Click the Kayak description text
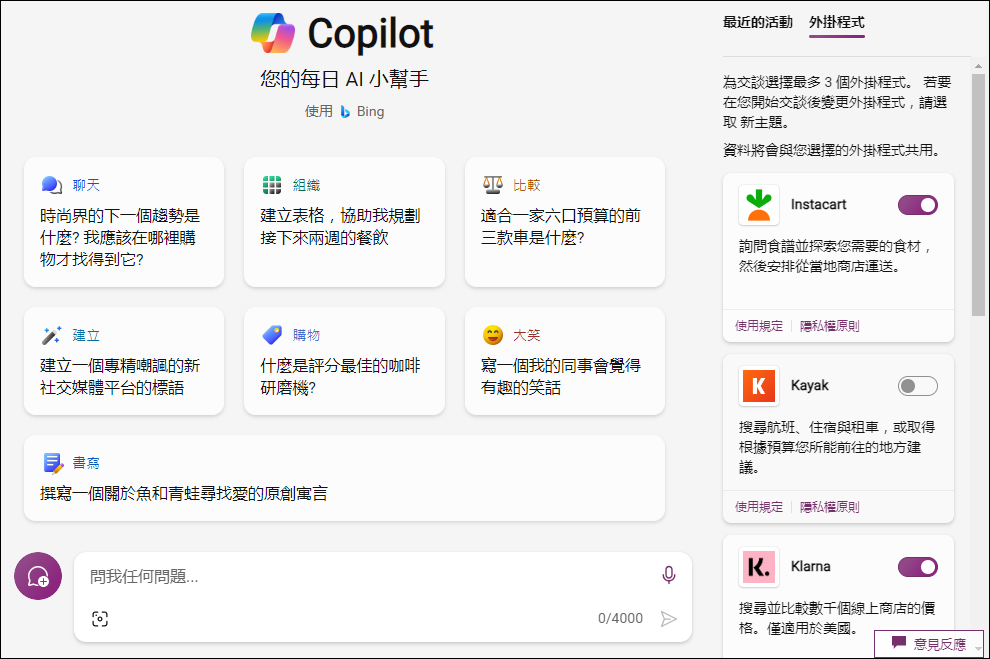 point(837,447)
